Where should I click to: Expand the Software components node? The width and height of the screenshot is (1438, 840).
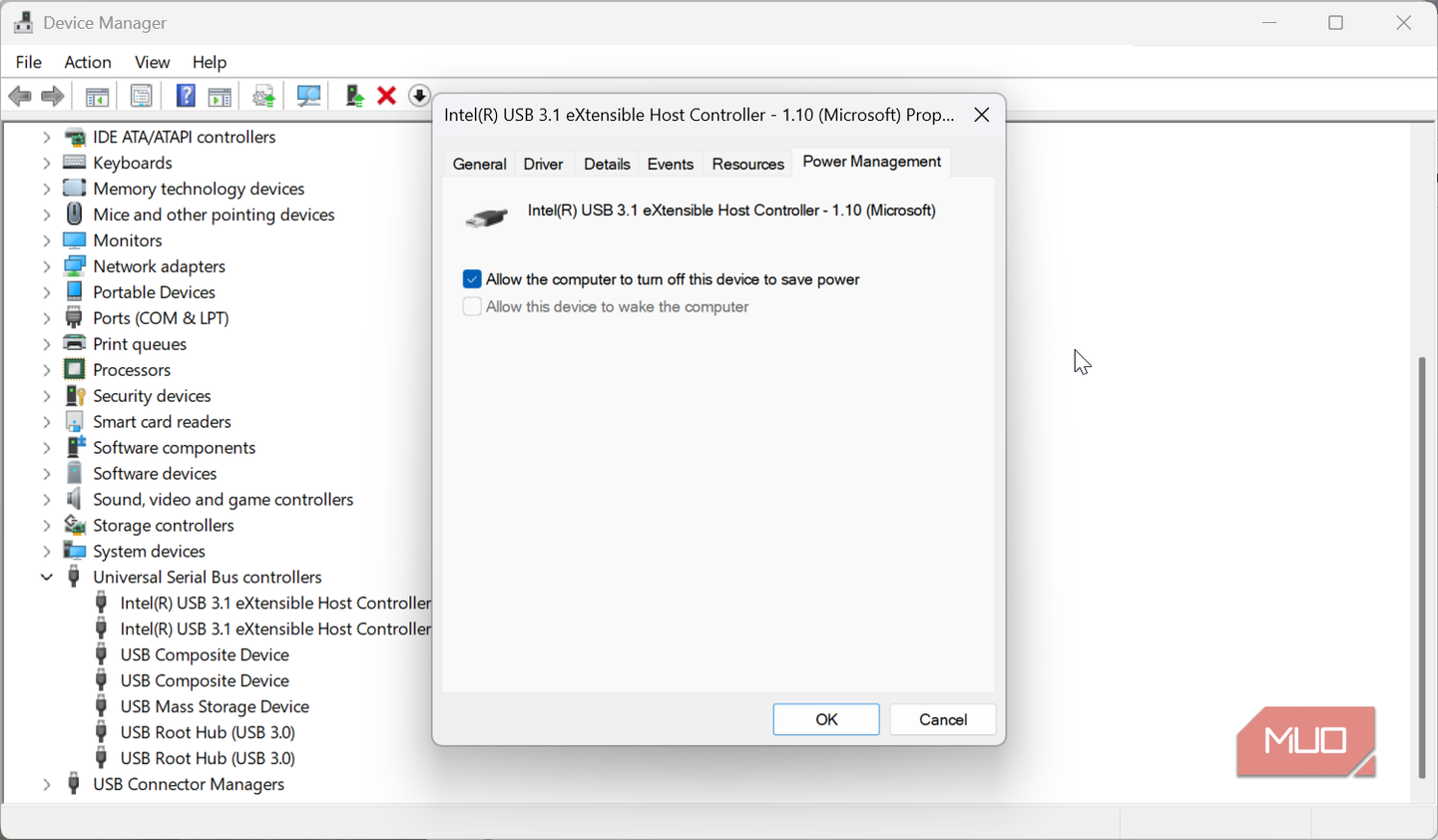click(x=46, y=448)
